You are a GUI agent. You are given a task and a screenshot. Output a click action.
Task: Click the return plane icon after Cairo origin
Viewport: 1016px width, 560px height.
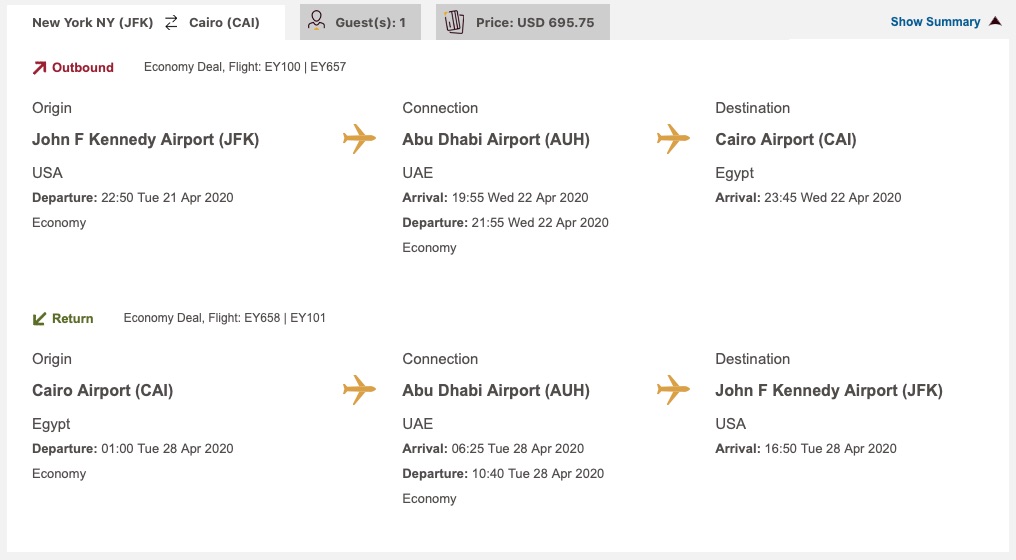pyautogui.click(x=359, y=390)
